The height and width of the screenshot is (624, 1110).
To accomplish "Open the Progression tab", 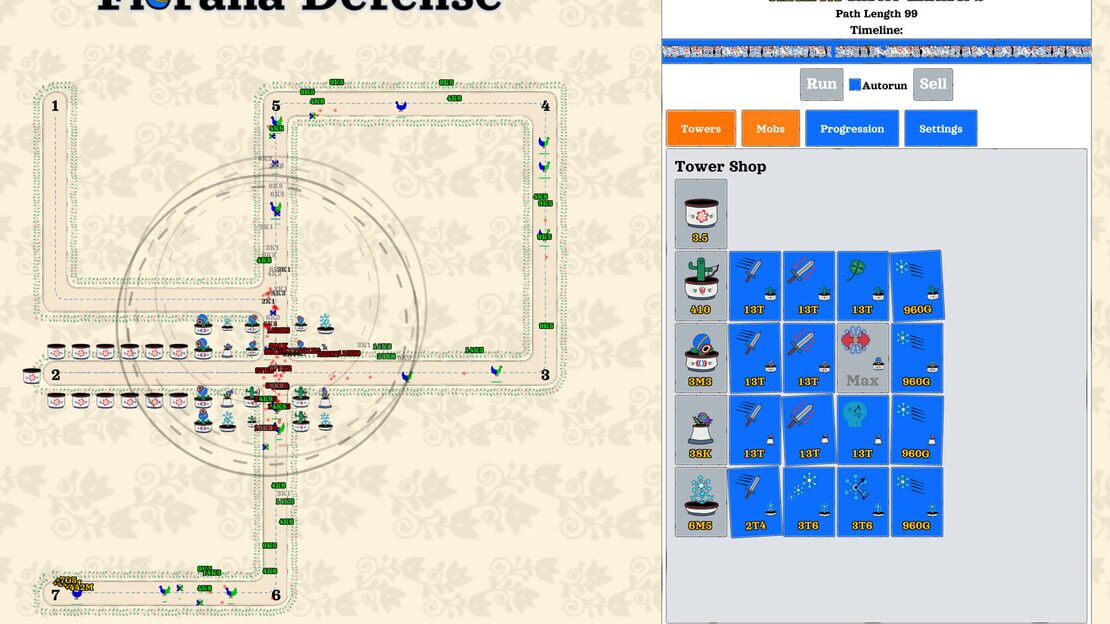I will tap(852, 128).
